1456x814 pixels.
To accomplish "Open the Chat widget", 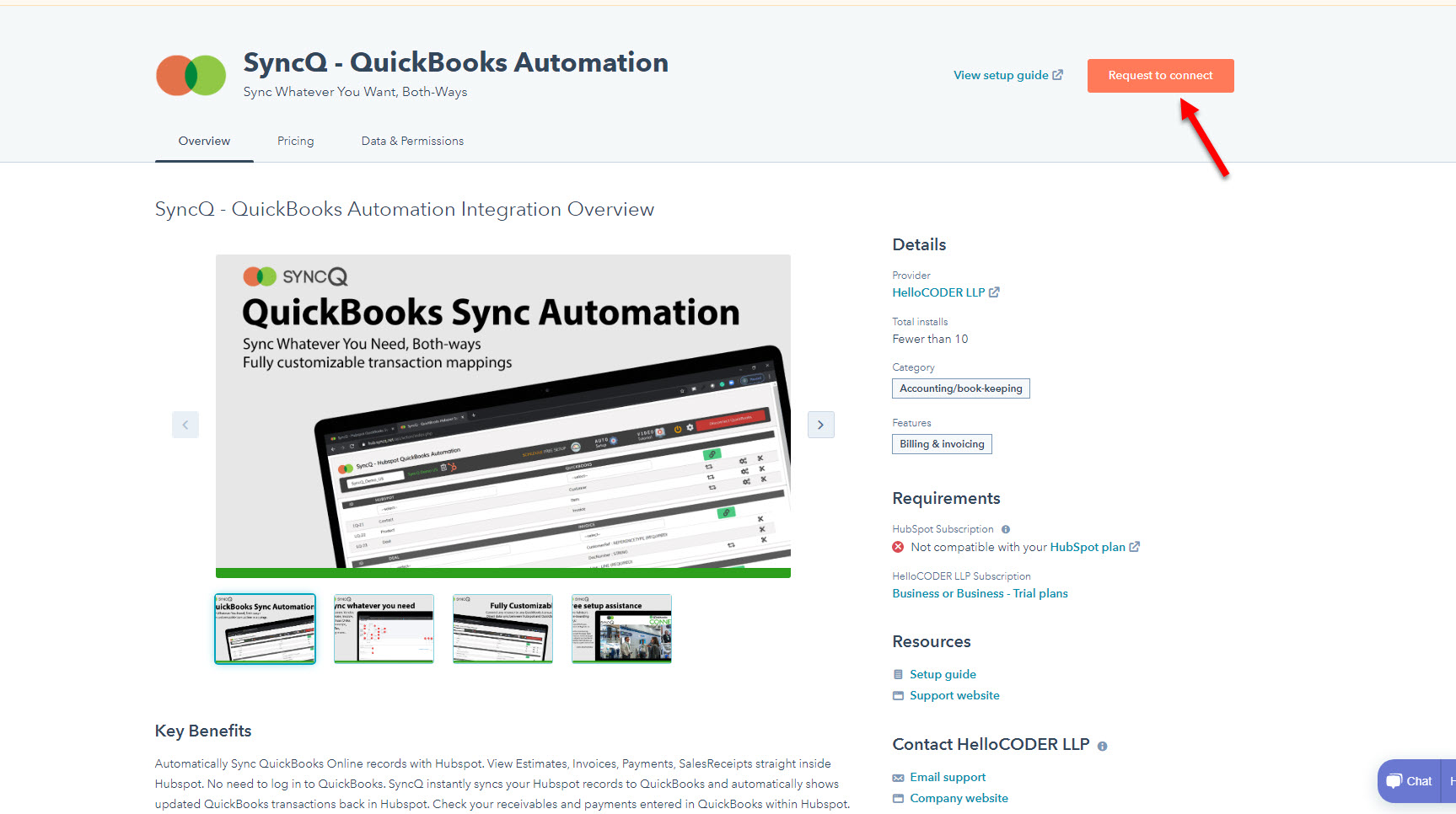I will pos(1409,780).
